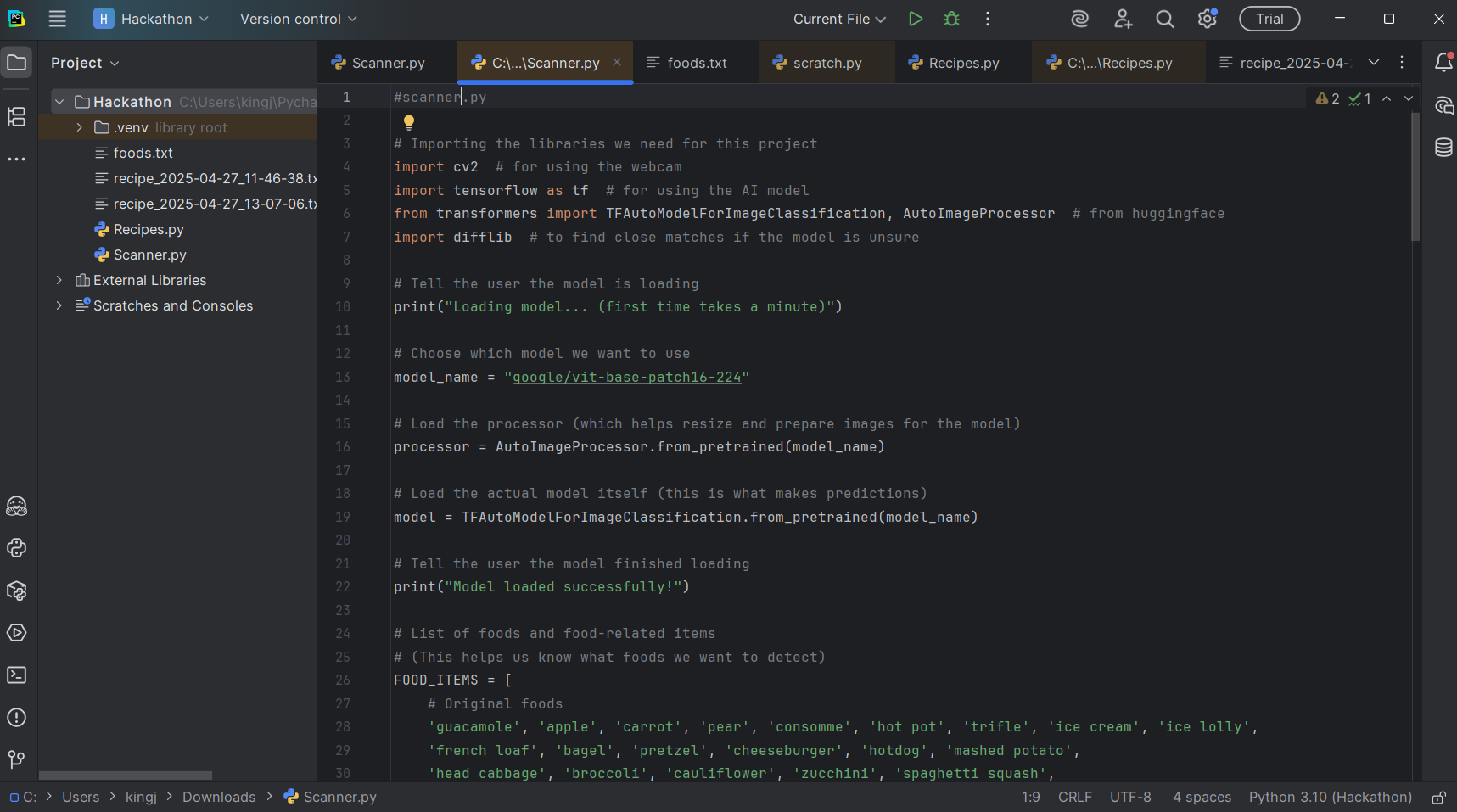Change the CRLF line separator
Image resolution: width=1457 pixels, height=812 pixels.
1075,798
